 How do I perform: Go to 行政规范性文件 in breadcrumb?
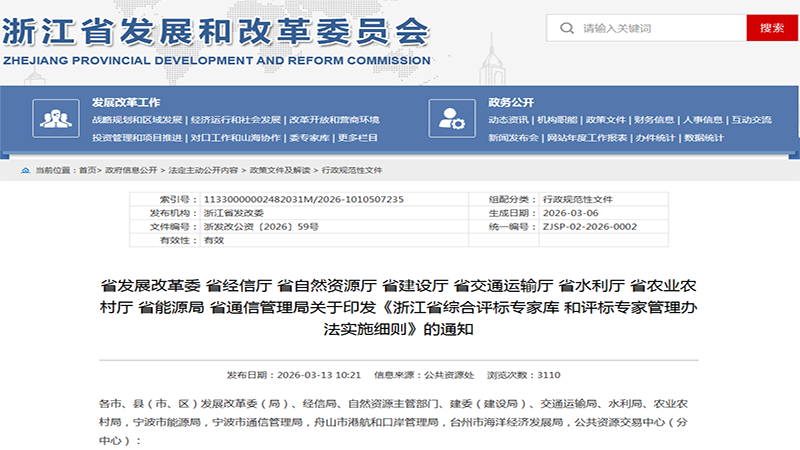[352, 170]
